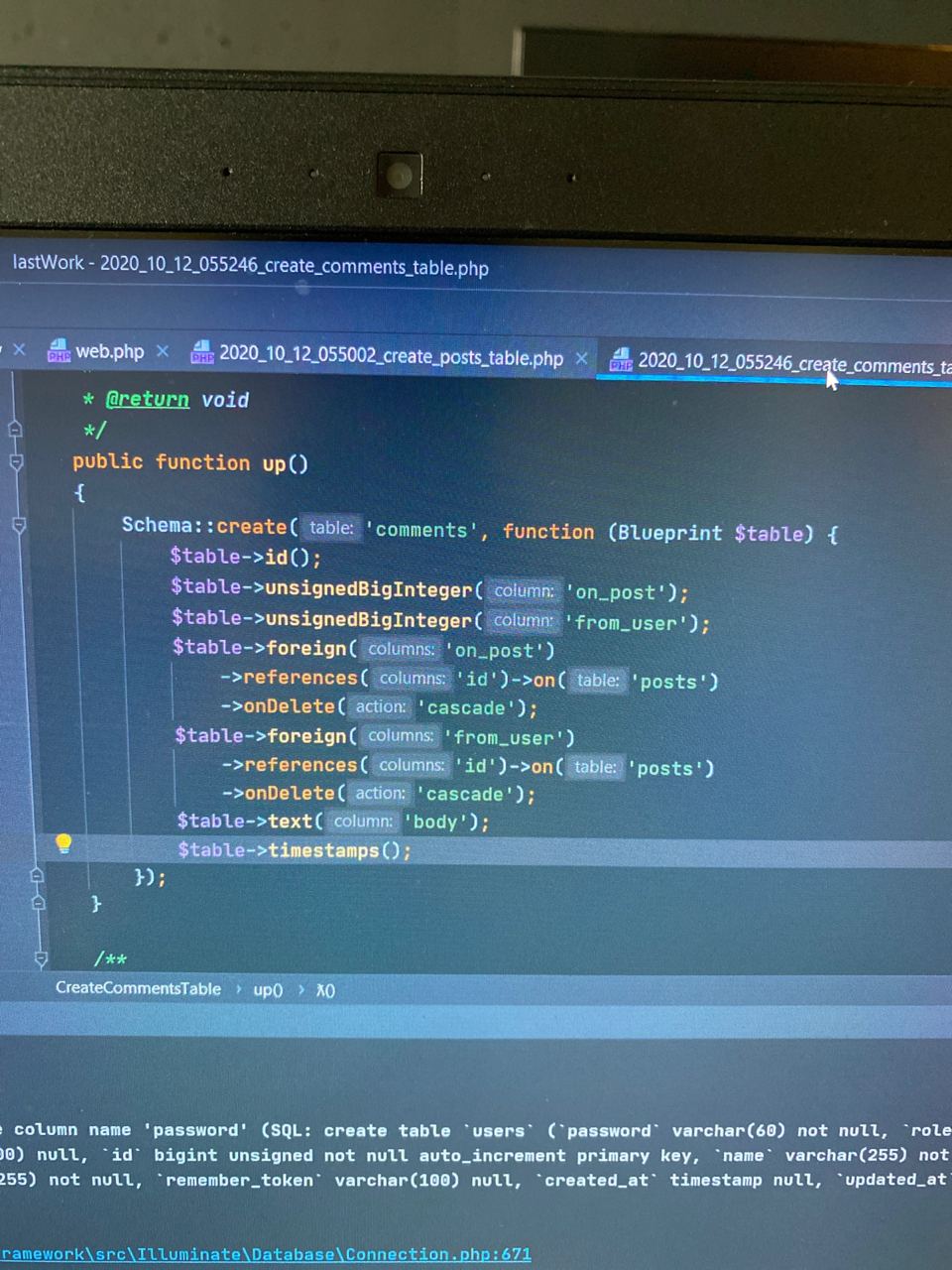Click the fold end marker beside '});'
Viewport: 952px width, 1270px height.
(x=37, y=875)
